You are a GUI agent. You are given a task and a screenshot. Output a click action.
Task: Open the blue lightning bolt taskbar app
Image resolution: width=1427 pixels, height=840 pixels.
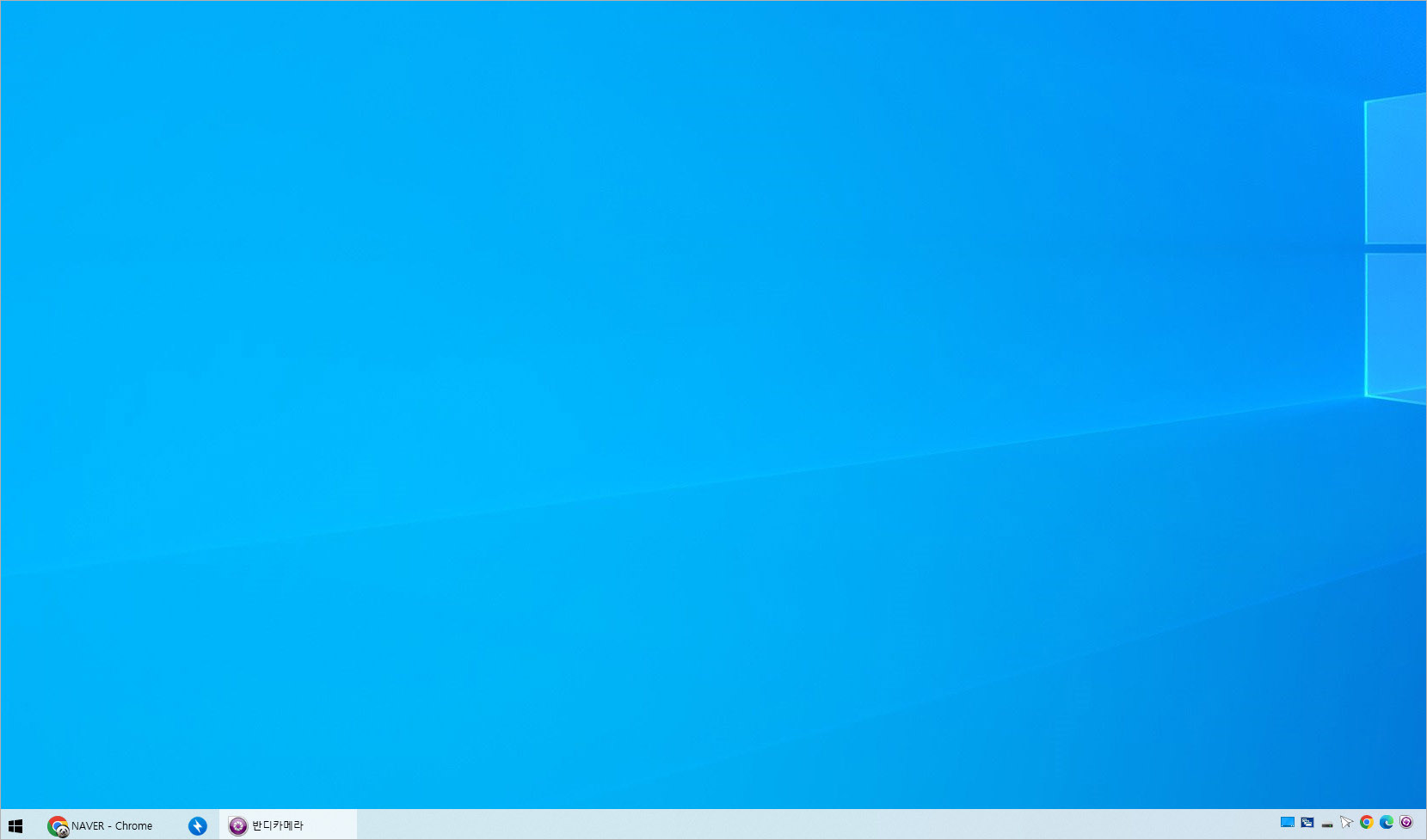198,825
